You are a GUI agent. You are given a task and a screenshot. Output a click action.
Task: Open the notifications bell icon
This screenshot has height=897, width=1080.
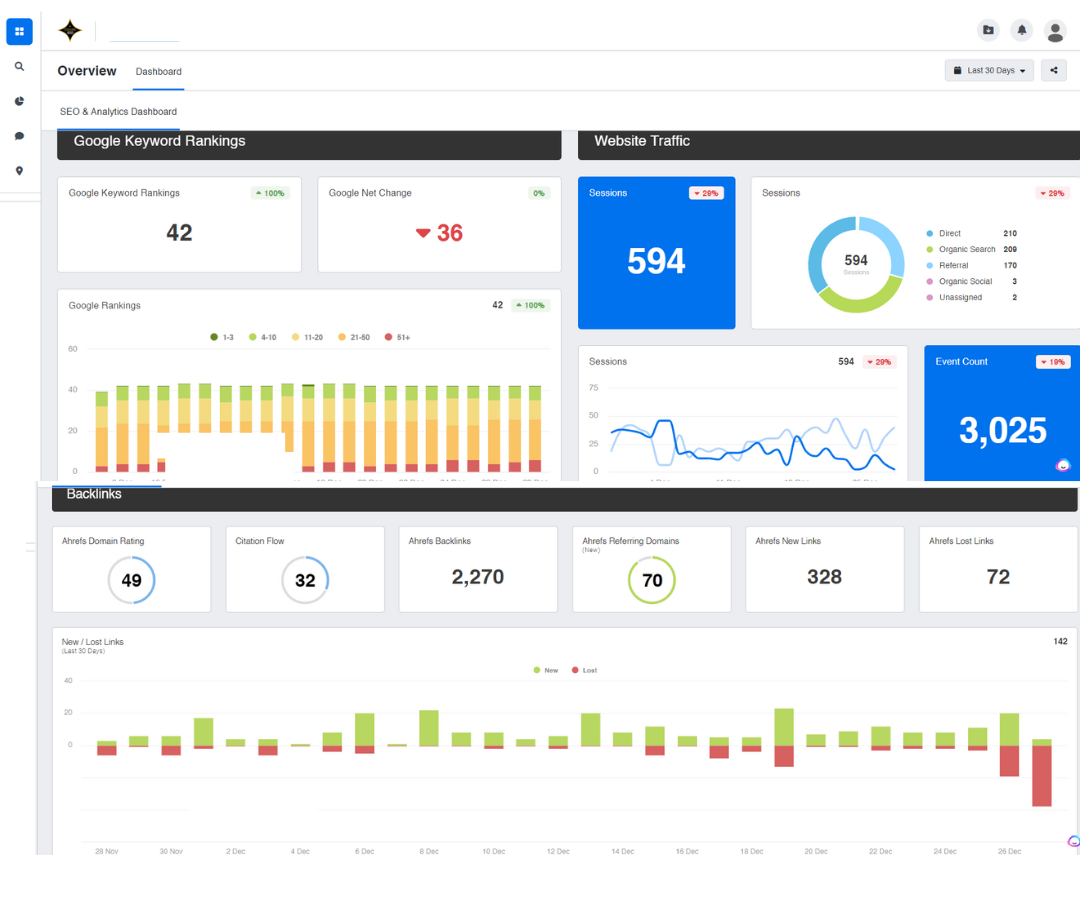(x=1021, y=30)
